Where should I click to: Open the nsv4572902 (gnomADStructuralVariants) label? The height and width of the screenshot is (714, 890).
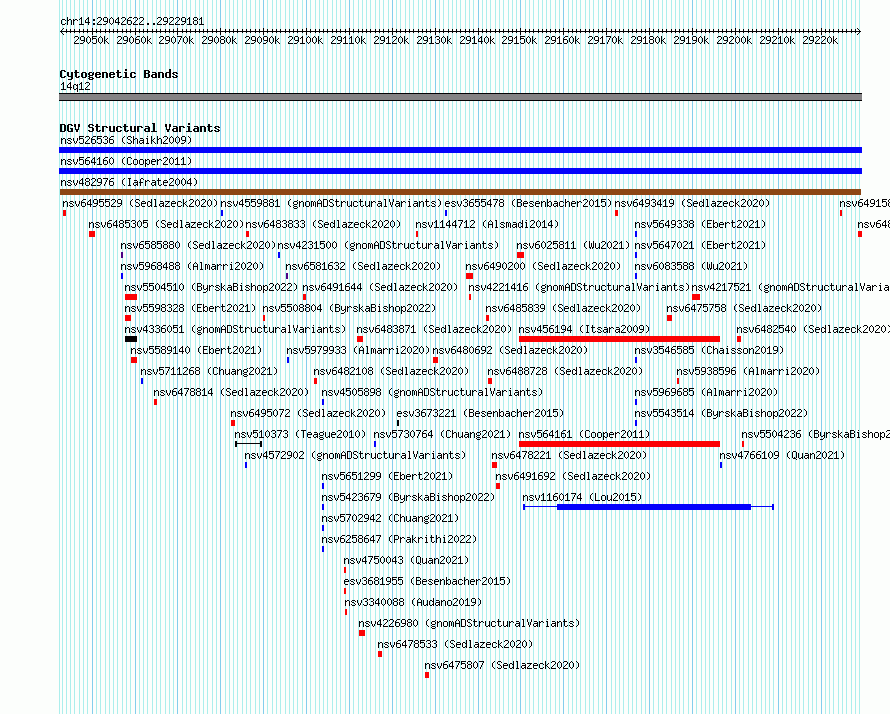(x=355, y=455)
